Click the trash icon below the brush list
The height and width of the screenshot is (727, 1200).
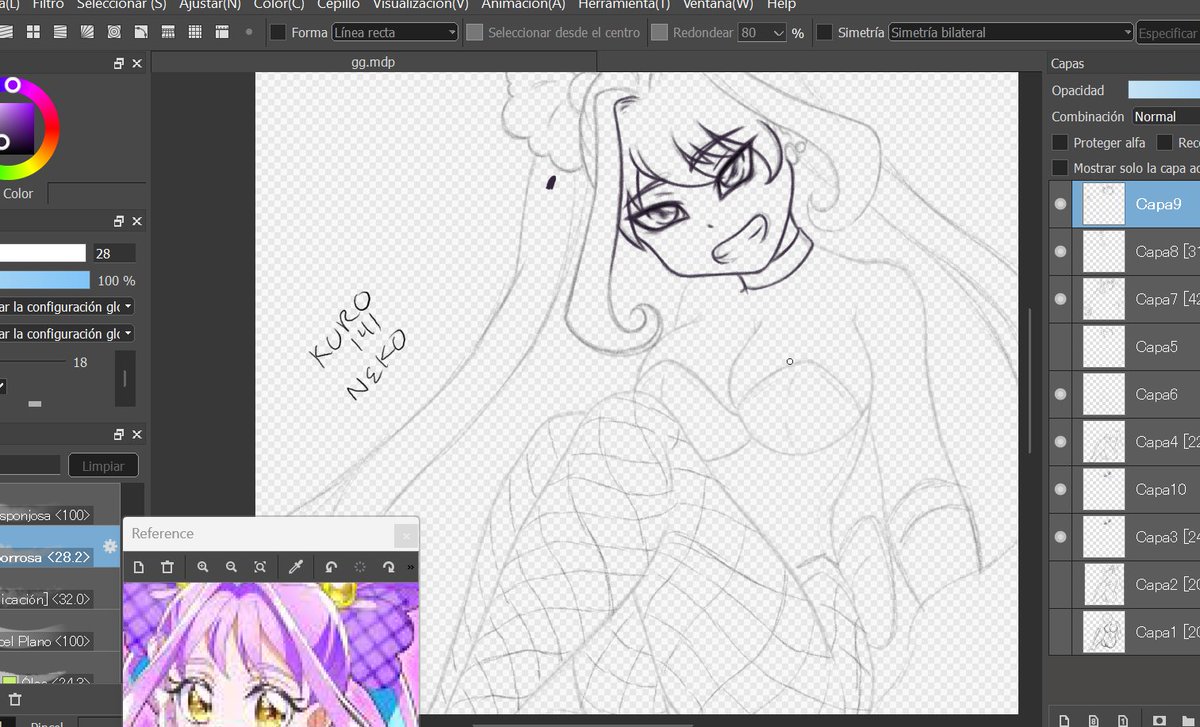click(x=14, y=700)
